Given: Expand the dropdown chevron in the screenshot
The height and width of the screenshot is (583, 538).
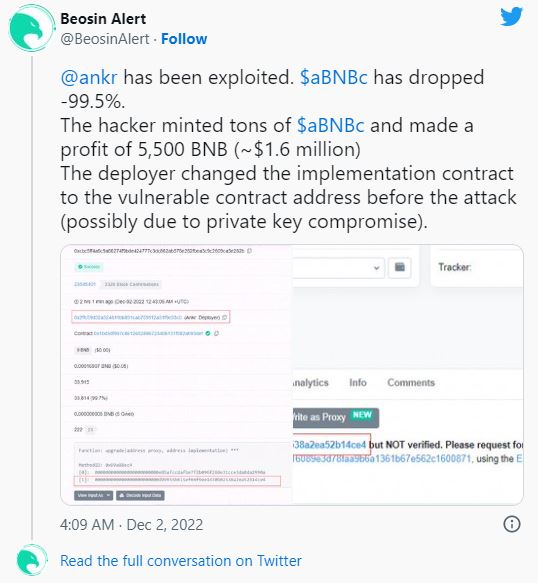Looking at the screenshot, I should pyautogui.click(x=376, y=268).
